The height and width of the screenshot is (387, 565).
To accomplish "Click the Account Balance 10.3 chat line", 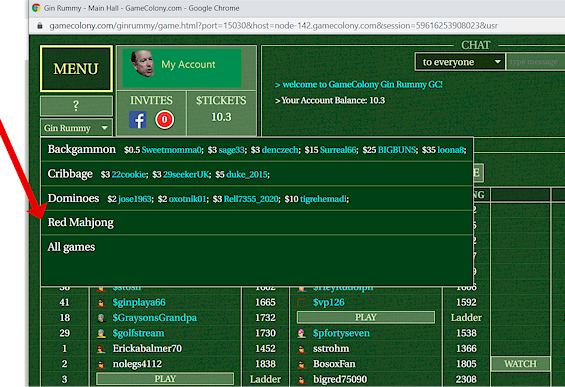I will [x=330, y=100].
